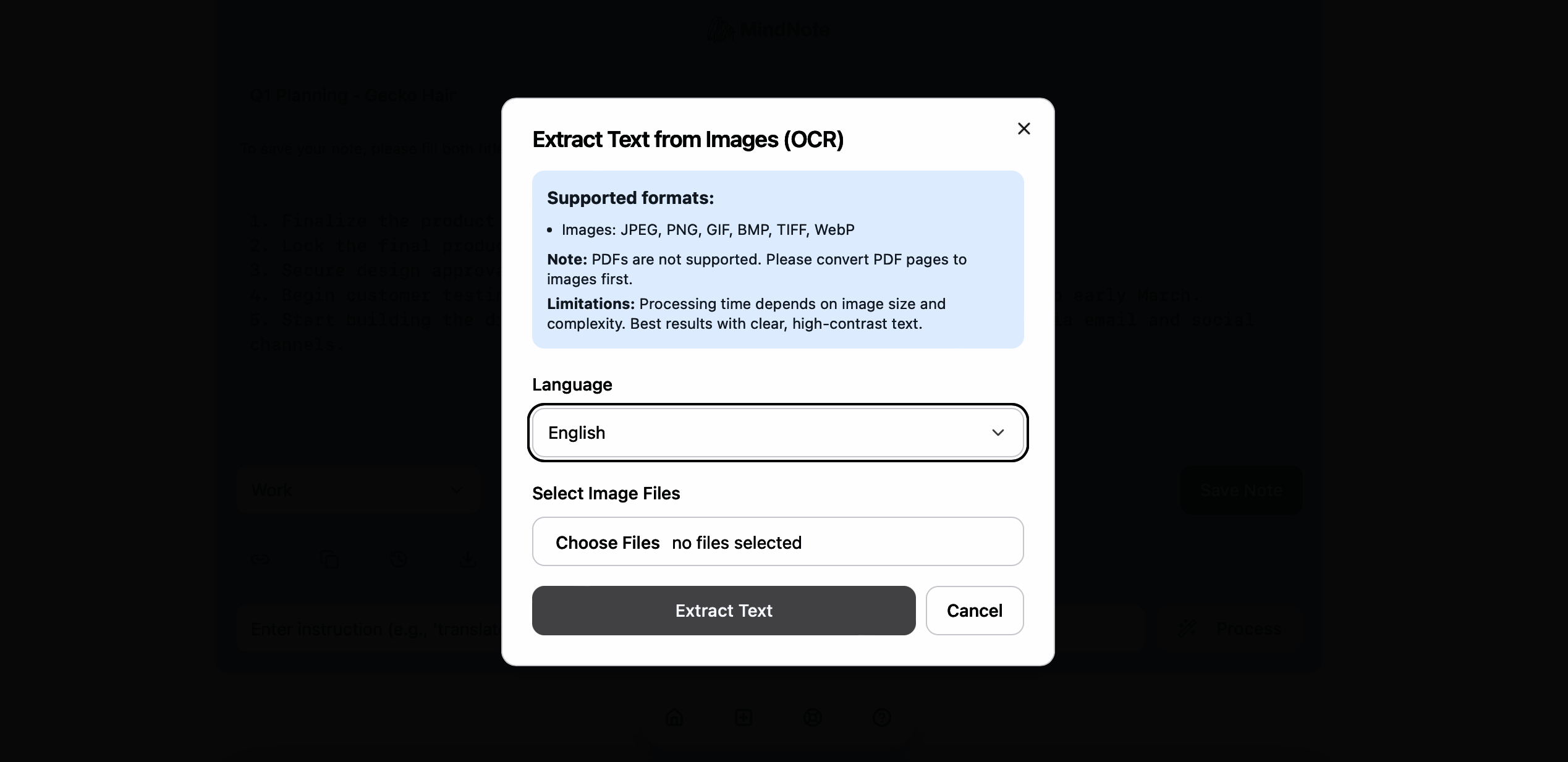1568x762 pixels.
Task: Click the dimmed download icon
Action: pyautogui.click(x=468, y=560)
